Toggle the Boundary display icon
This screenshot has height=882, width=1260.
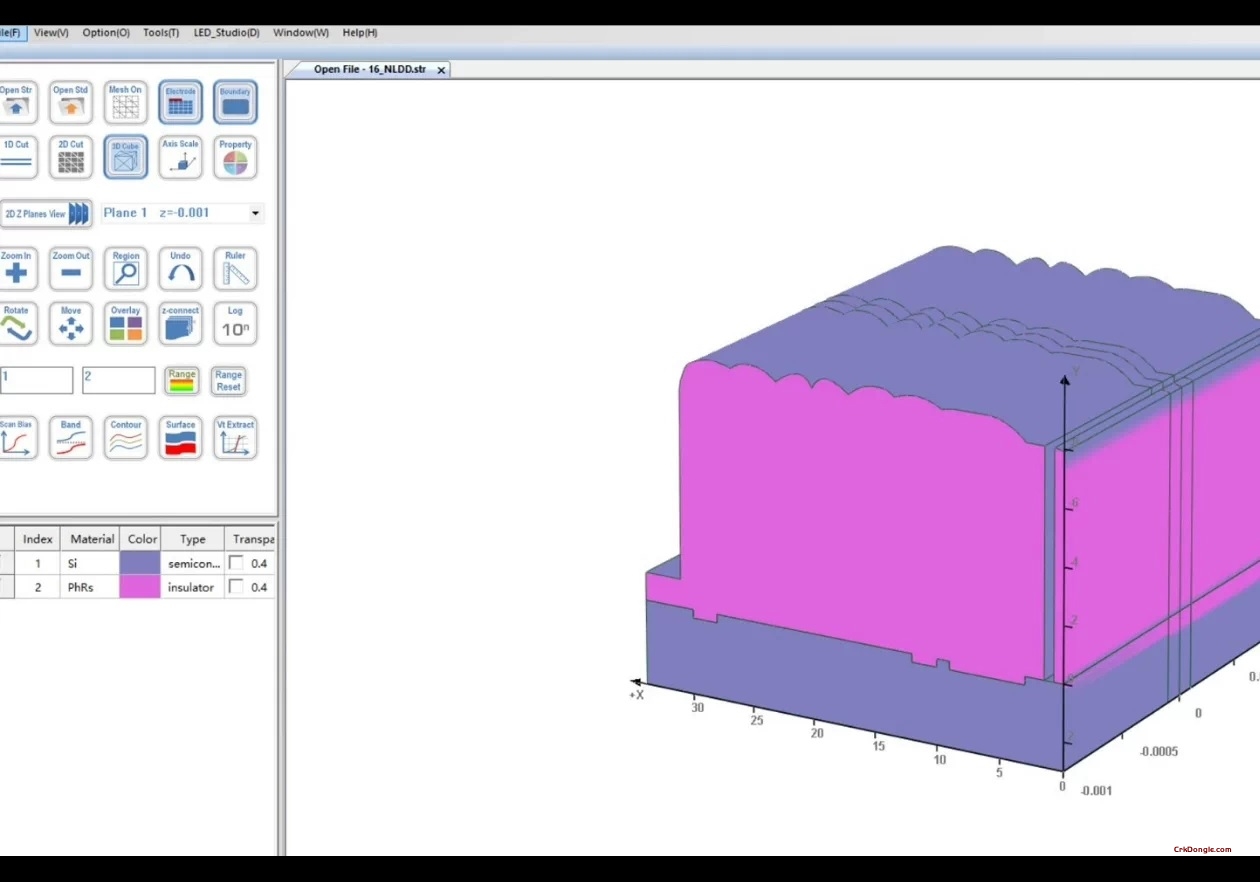235,101
